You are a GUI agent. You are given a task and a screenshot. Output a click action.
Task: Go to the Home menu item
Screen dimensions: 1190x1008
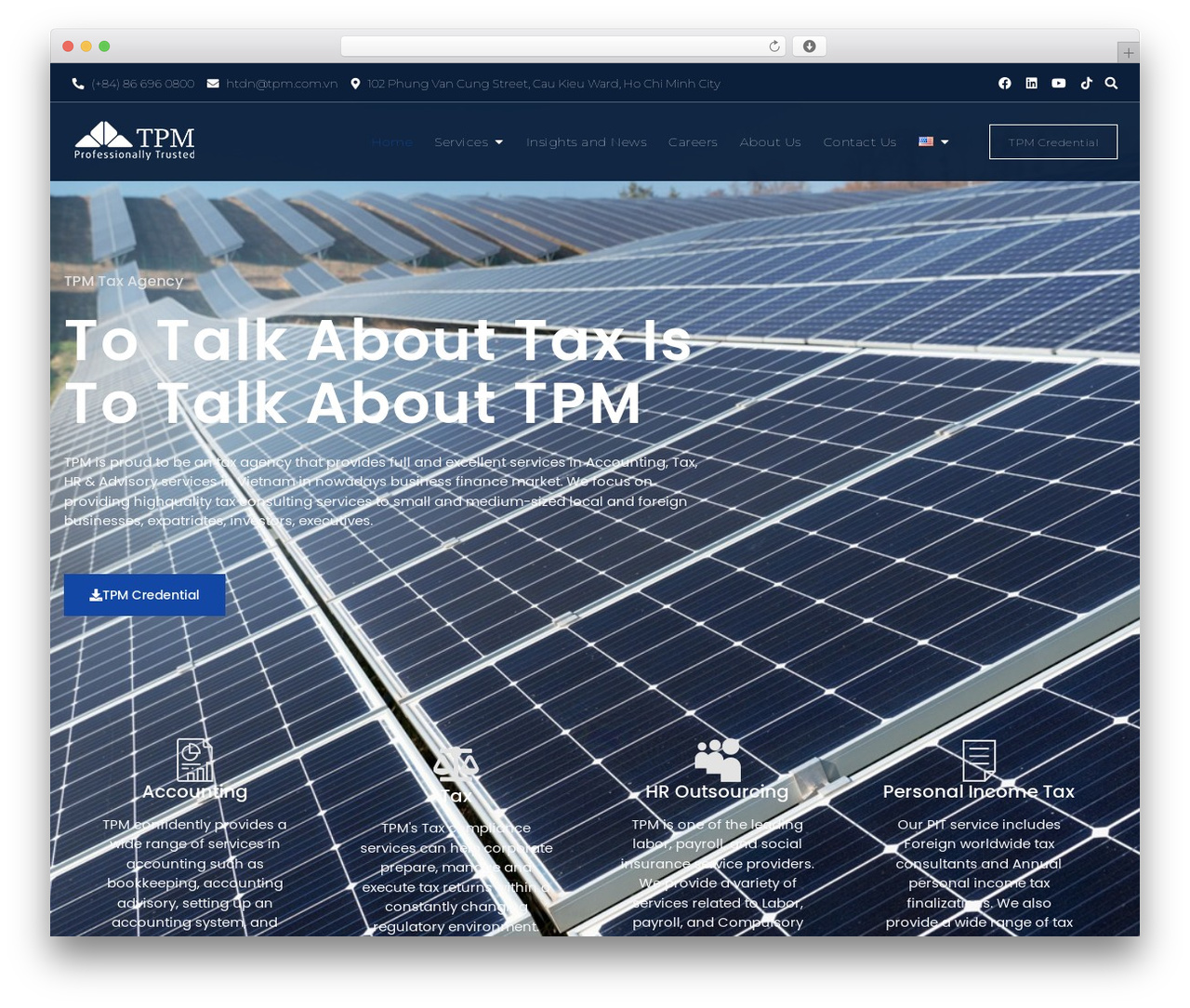click(391, 142)
